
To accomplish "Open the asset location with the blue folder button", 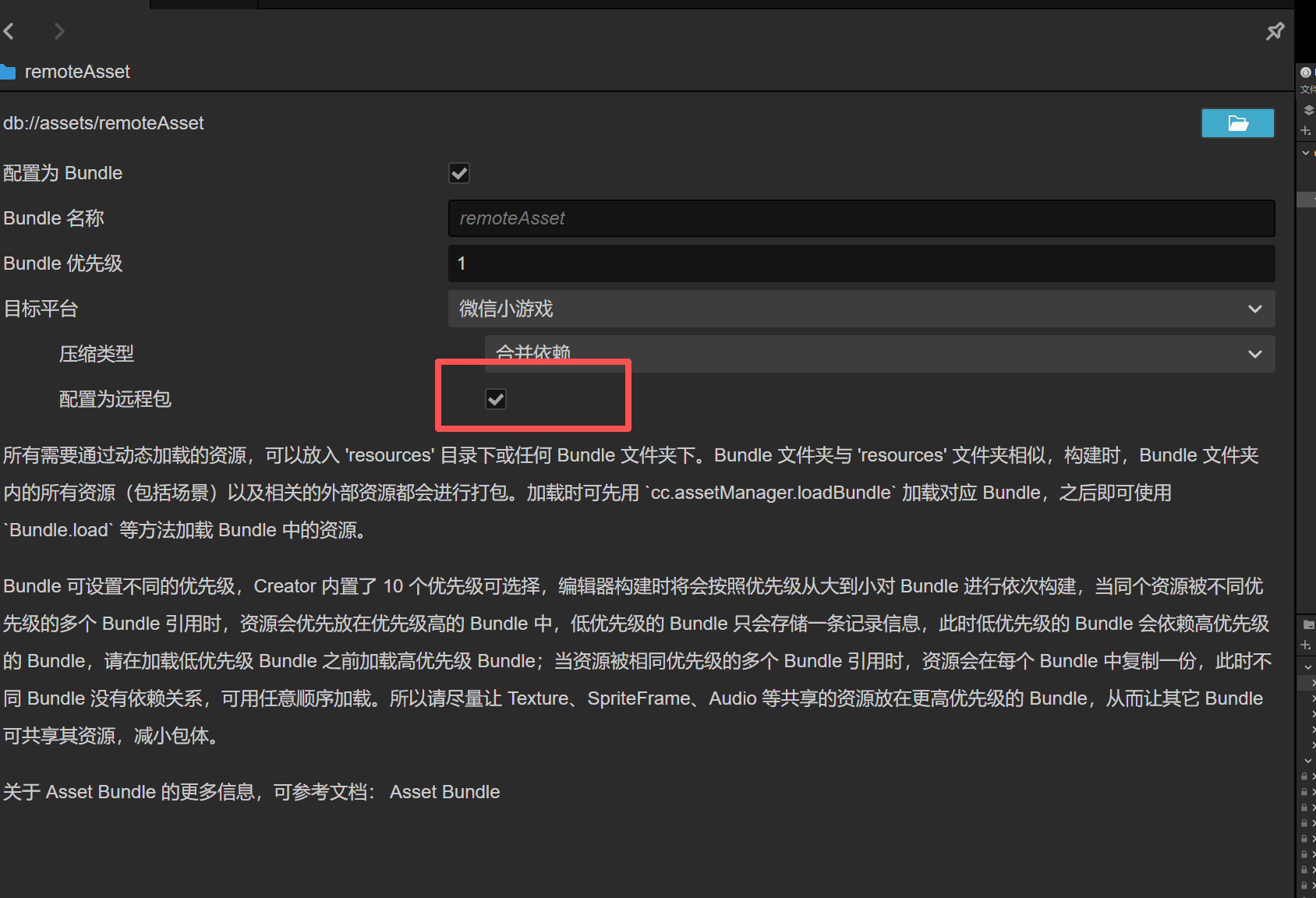I will pyautogui.click(x=1238, y=123).
